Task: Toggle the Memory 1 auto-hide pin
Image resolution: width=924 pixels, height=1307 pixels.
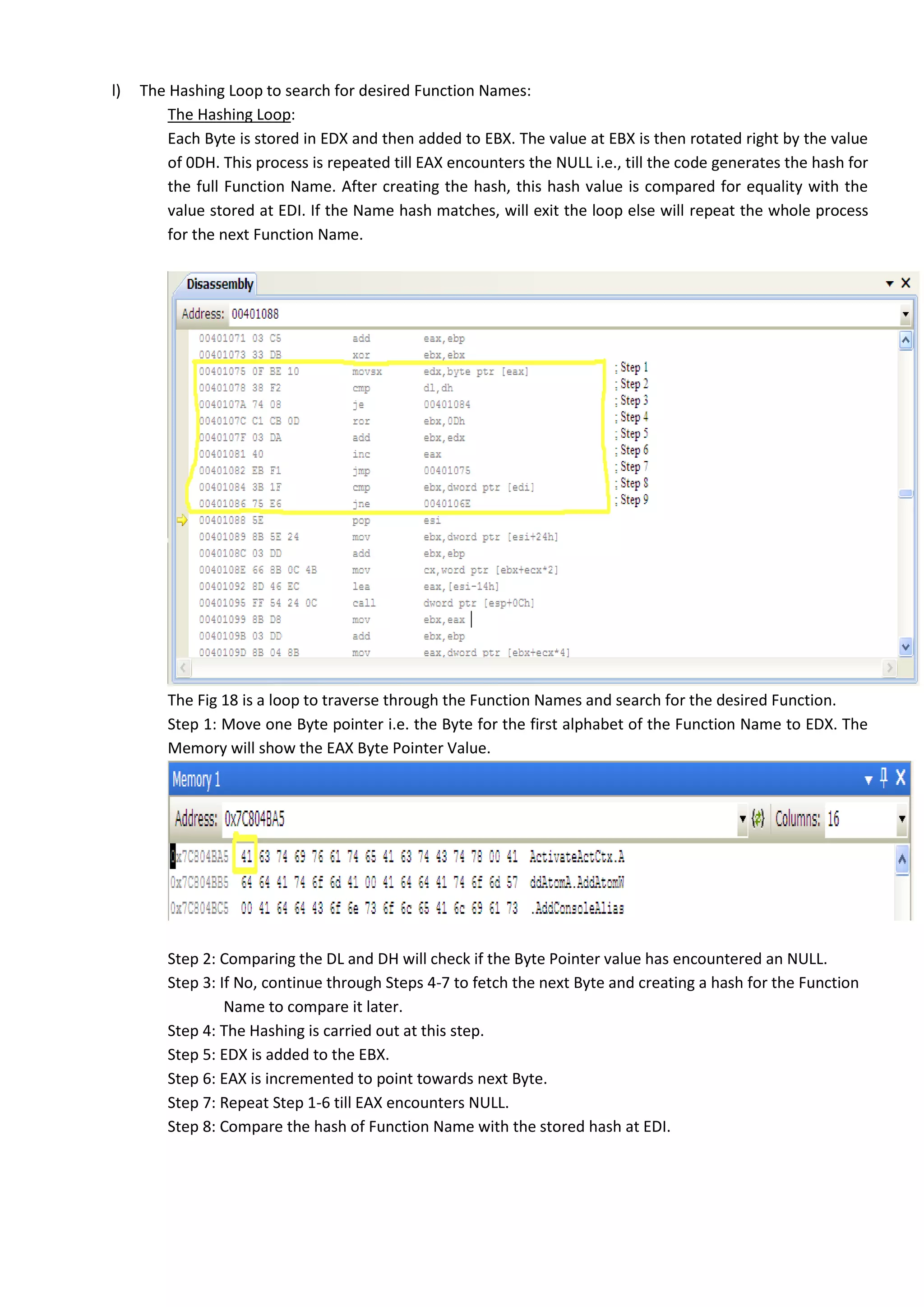Action: (883, 777)
